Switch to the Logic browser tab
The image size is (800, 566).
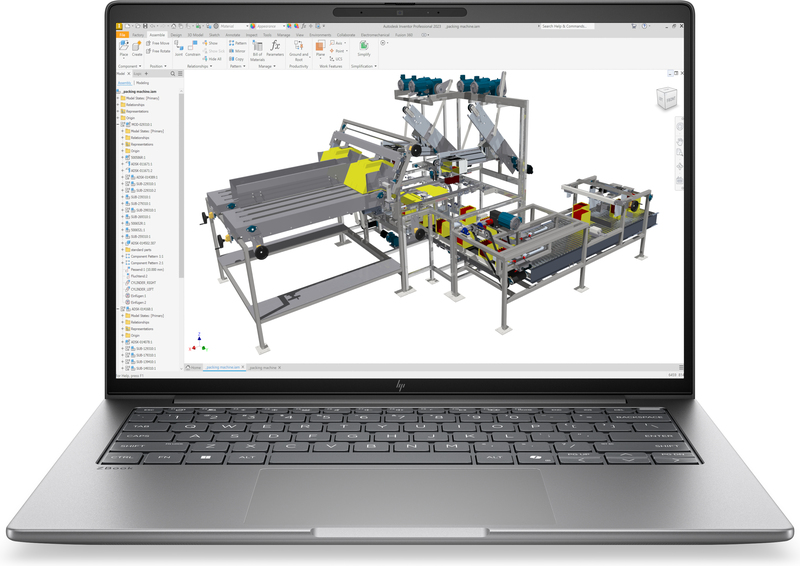[138, 74]
